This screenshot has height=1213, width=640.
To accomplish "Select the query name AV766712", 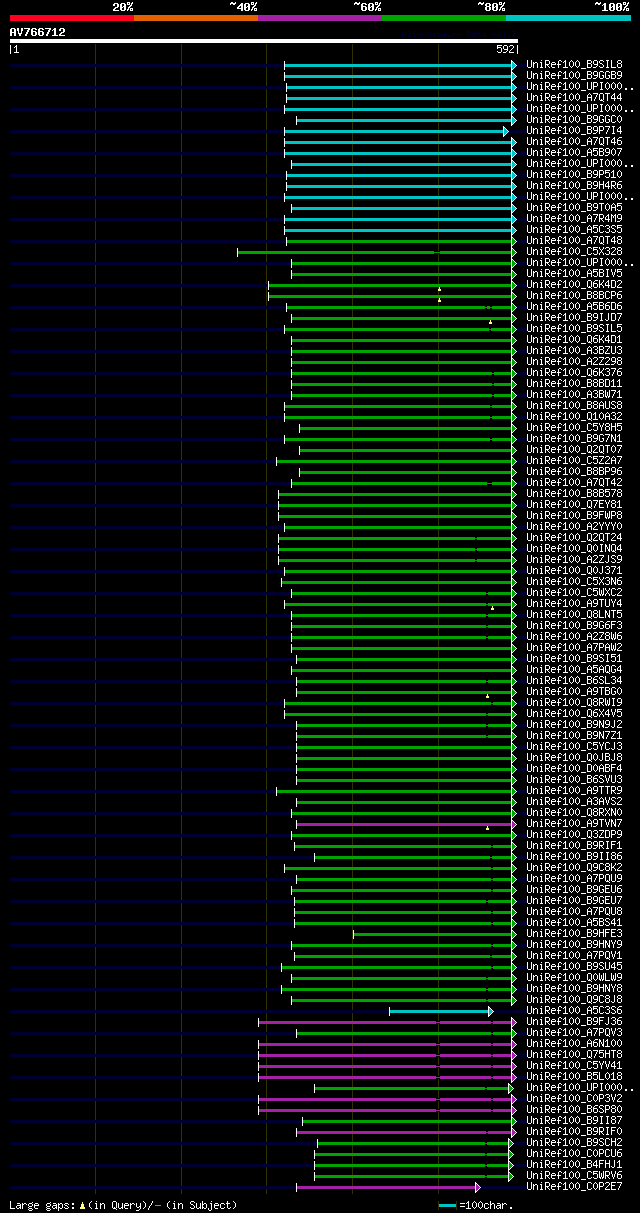I will (x=38, y=32).
